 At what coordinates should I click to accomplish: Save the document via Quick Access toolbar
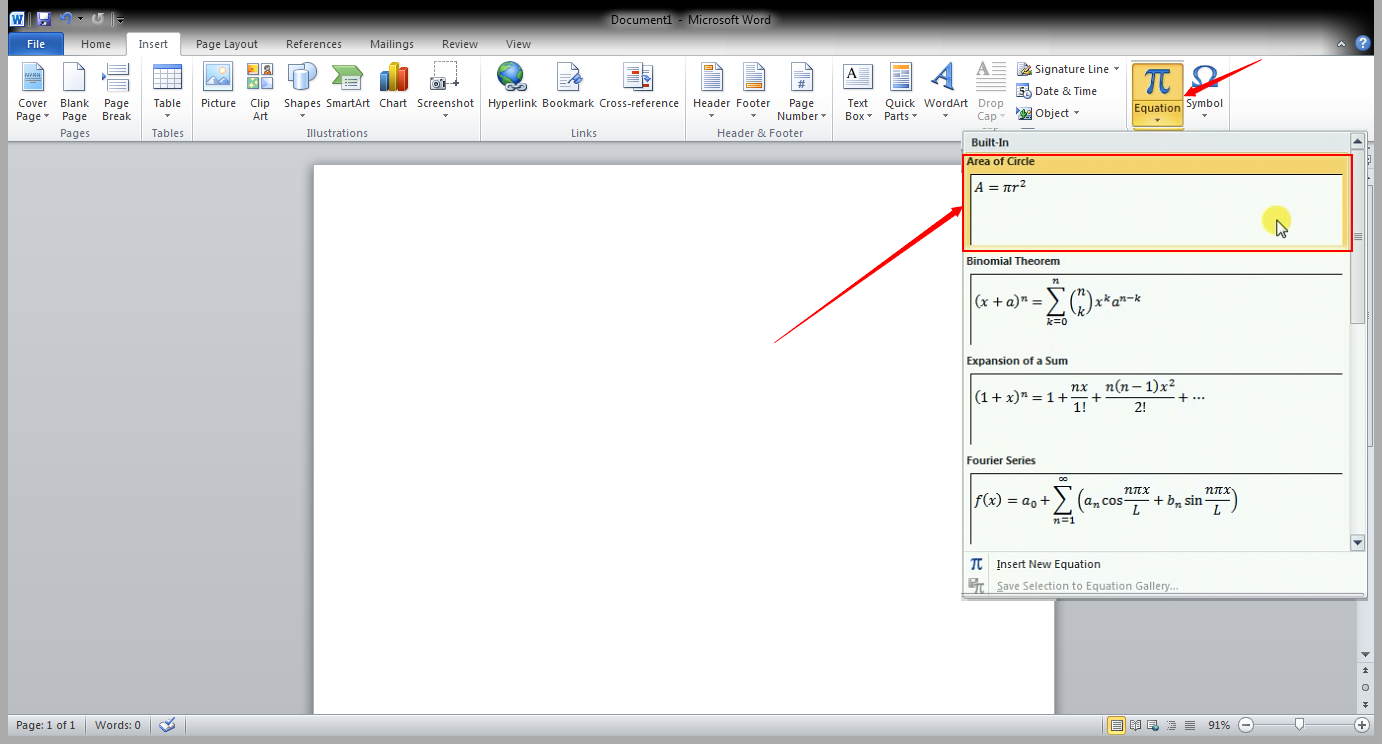pyautogui.click(x=43, y=18)
